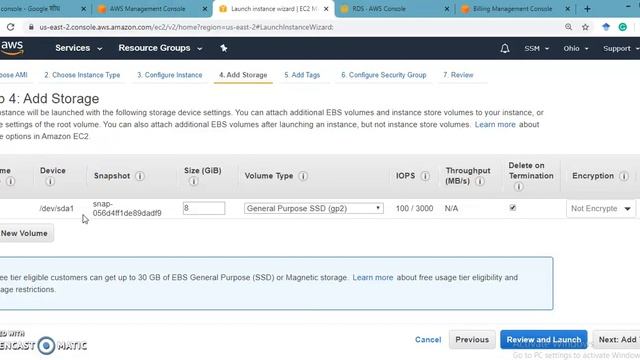Reload the page with refresh icon
640x360 pixels.
tap(11, 27)
